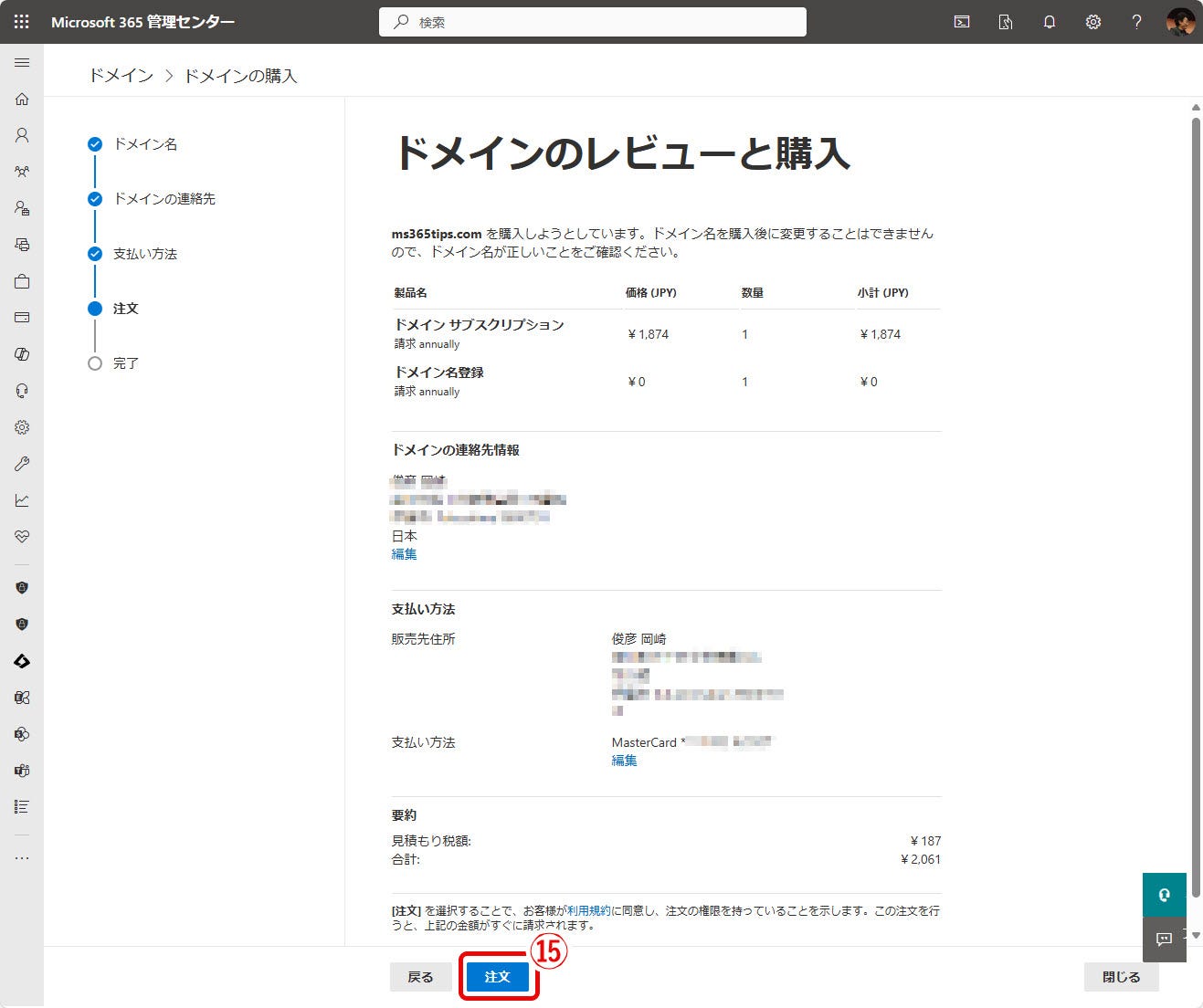Image resolution: width=1203 pixels, height=1008 pixels.
Task: Click 編集 under MasterCard payment method
Action: point(624,761)
